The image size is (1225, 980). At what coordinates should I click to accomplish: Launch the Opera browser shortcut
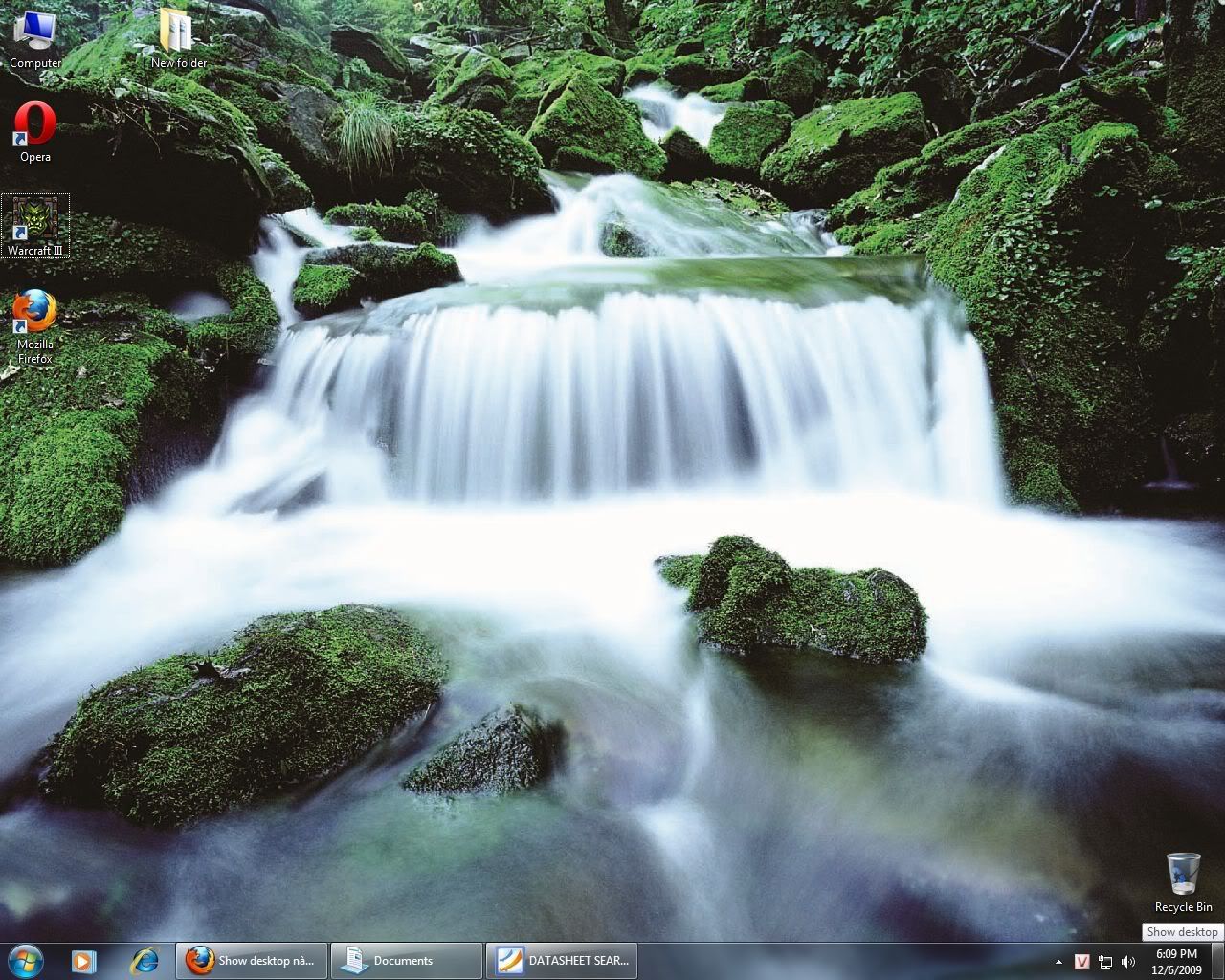35,133
